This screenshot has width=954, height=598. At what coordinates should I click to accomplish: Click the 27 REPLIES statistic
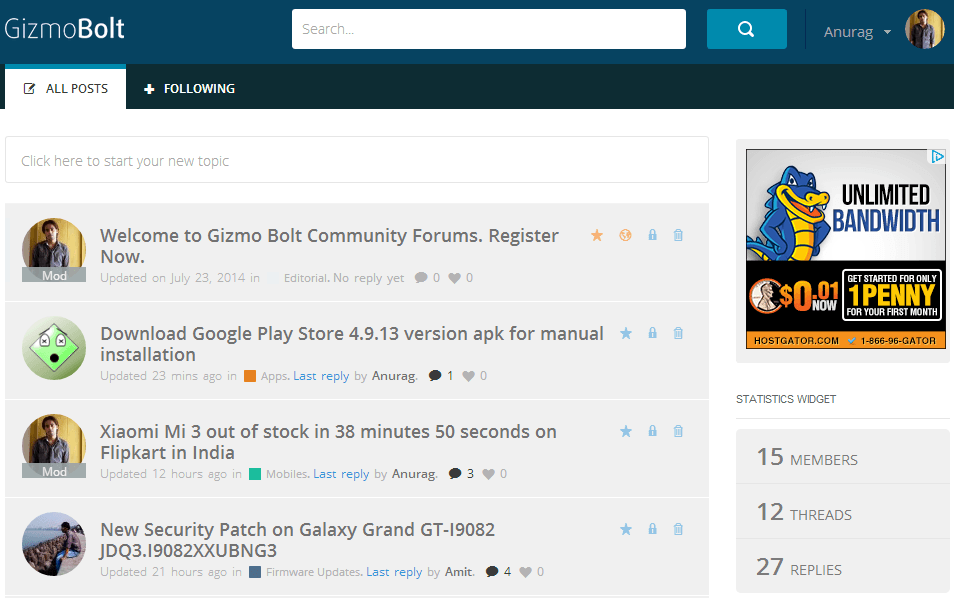click(843, 566)
